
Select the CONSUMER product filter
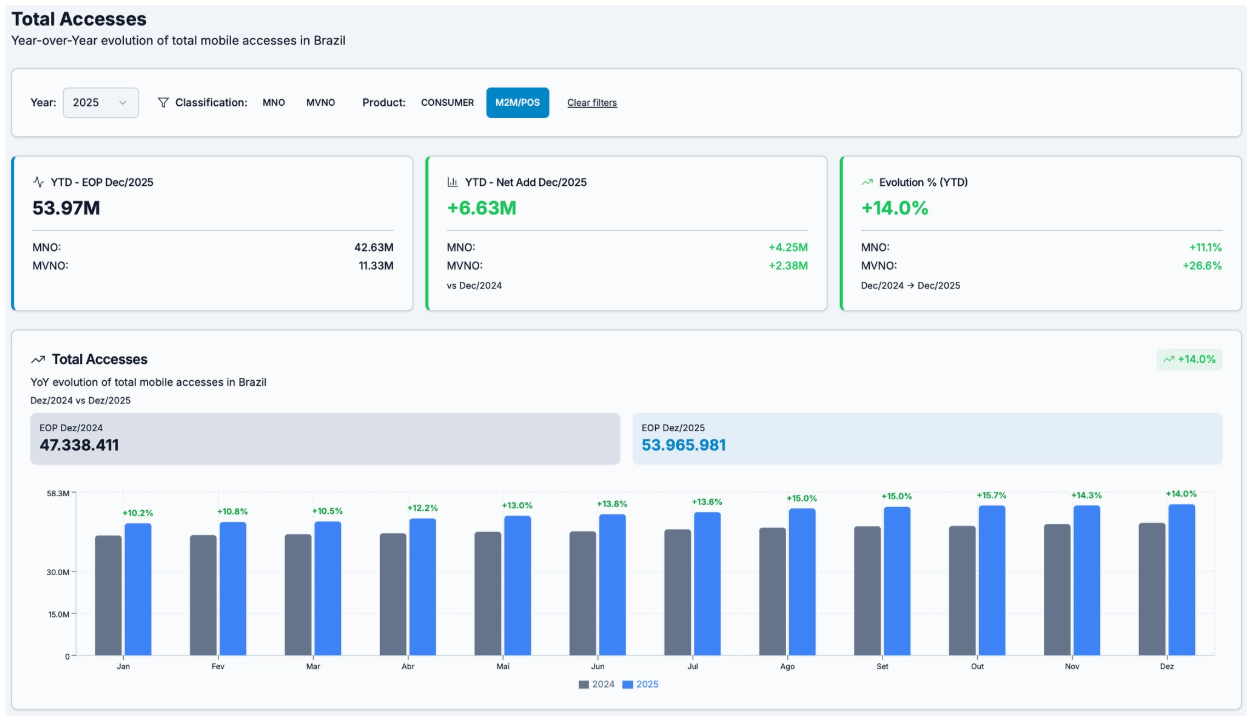pos(447,102)
